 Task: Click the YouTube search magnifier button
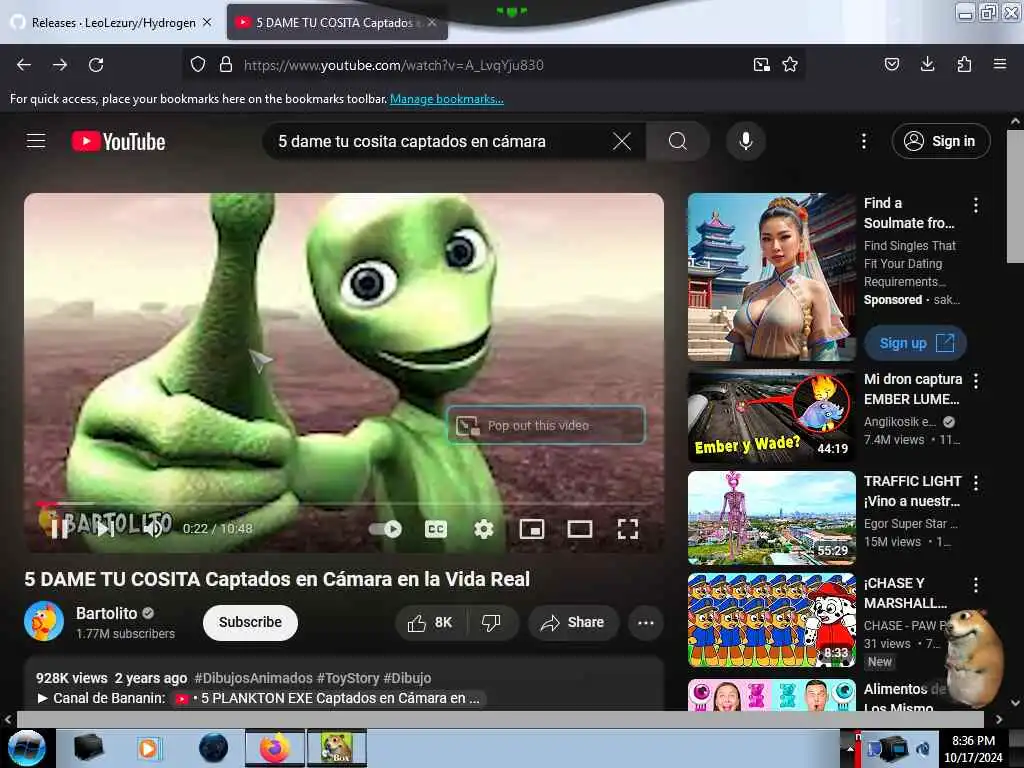coord(678,141)
